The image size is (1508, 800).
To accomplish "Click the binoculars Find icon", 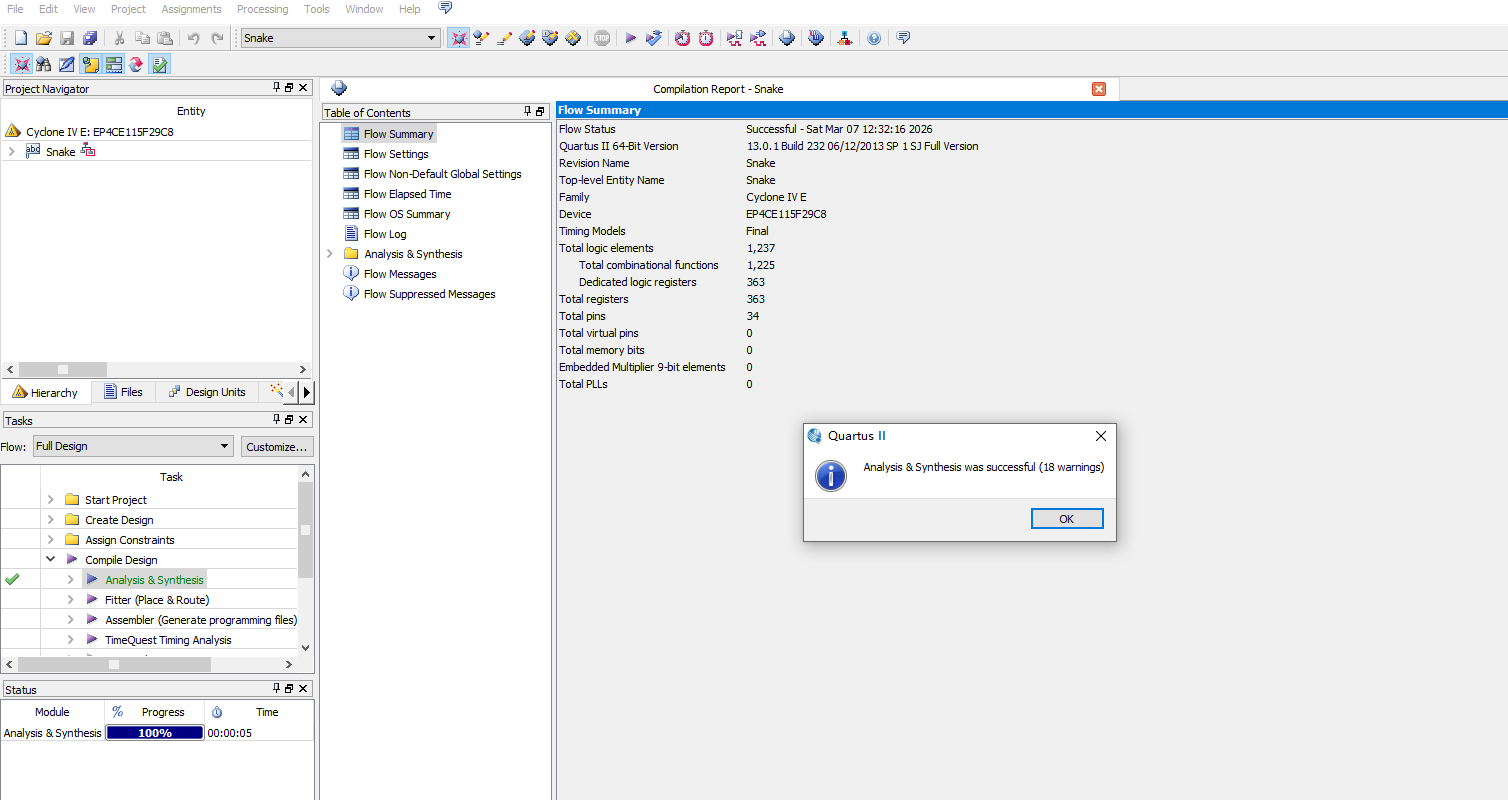I will tap(43, 64).
